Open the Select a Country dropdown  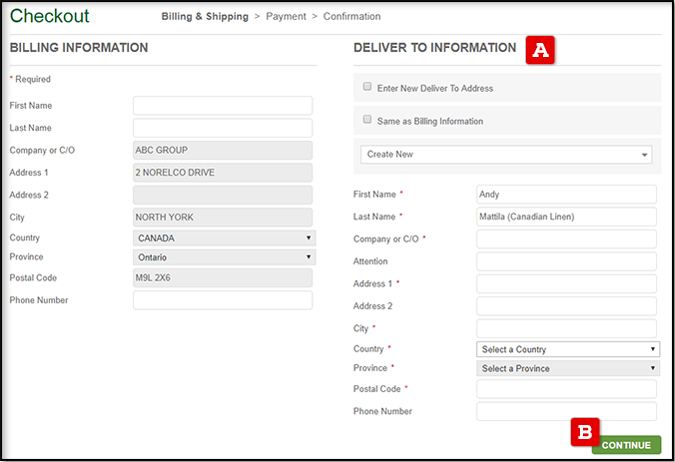tap(567, 349)
